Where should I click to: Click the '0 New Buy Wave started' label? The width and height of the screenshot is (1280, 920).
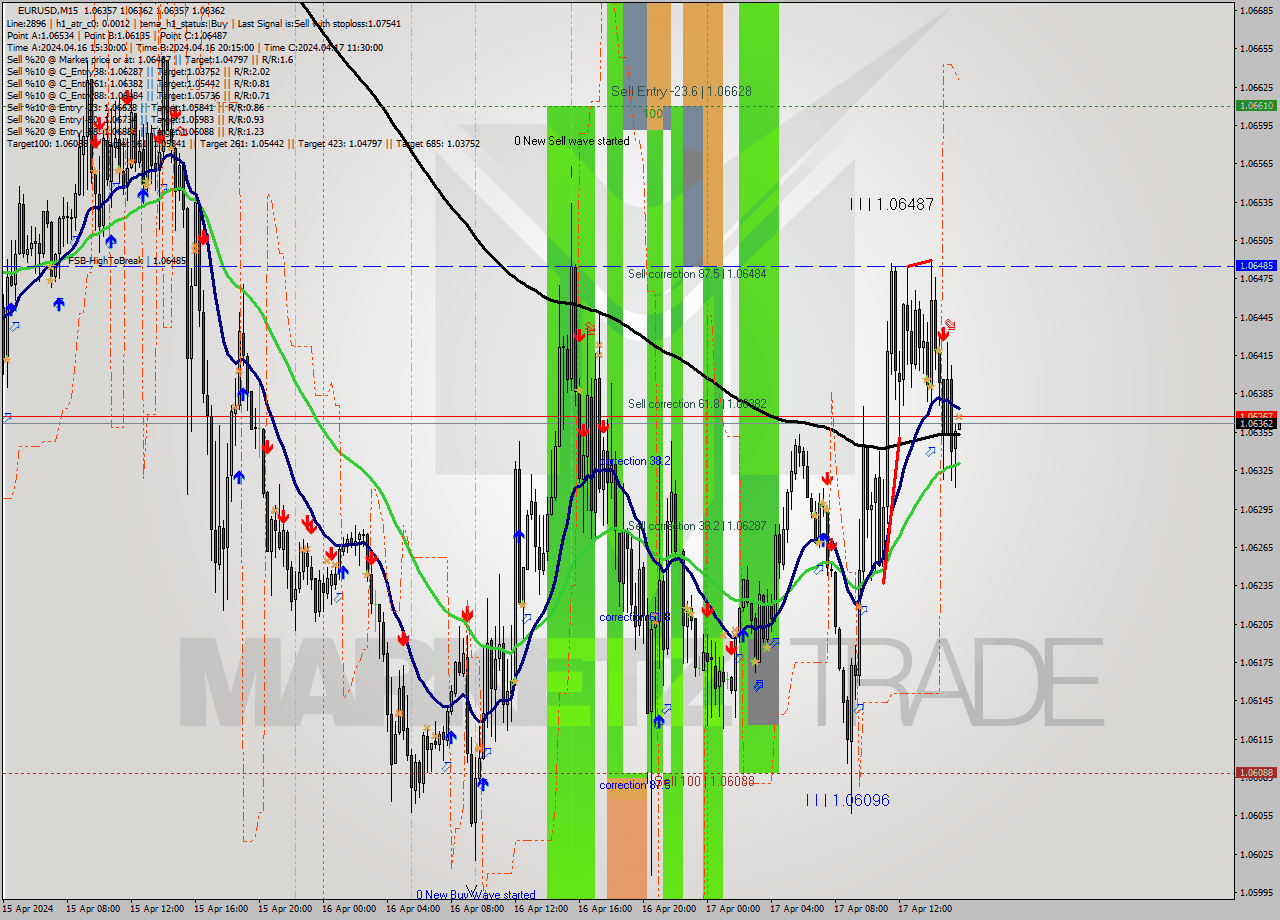coord(476,895)
